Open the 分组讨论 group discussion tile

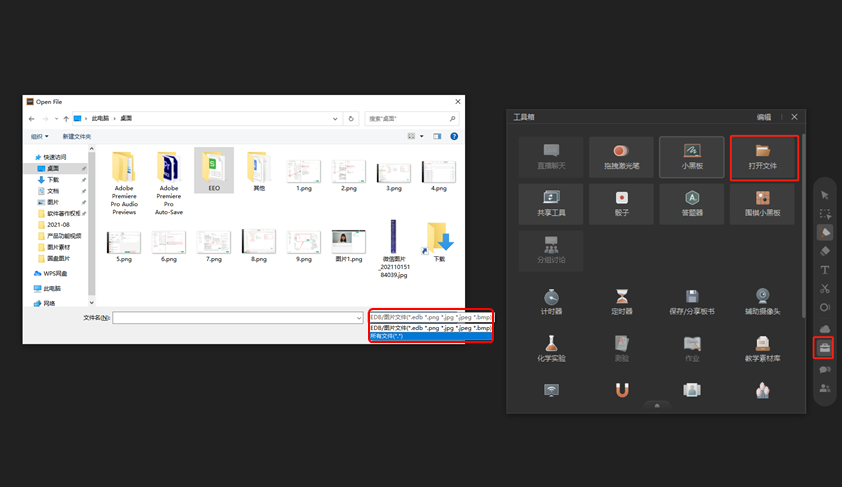[551, 251]
